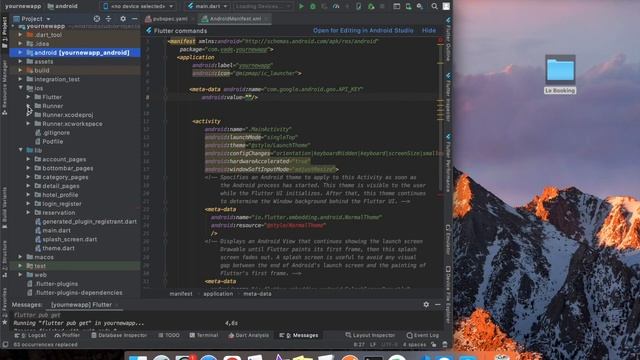Open the Profile gauge icon in the toolbar
640x360 pixels.
point(336,6)
